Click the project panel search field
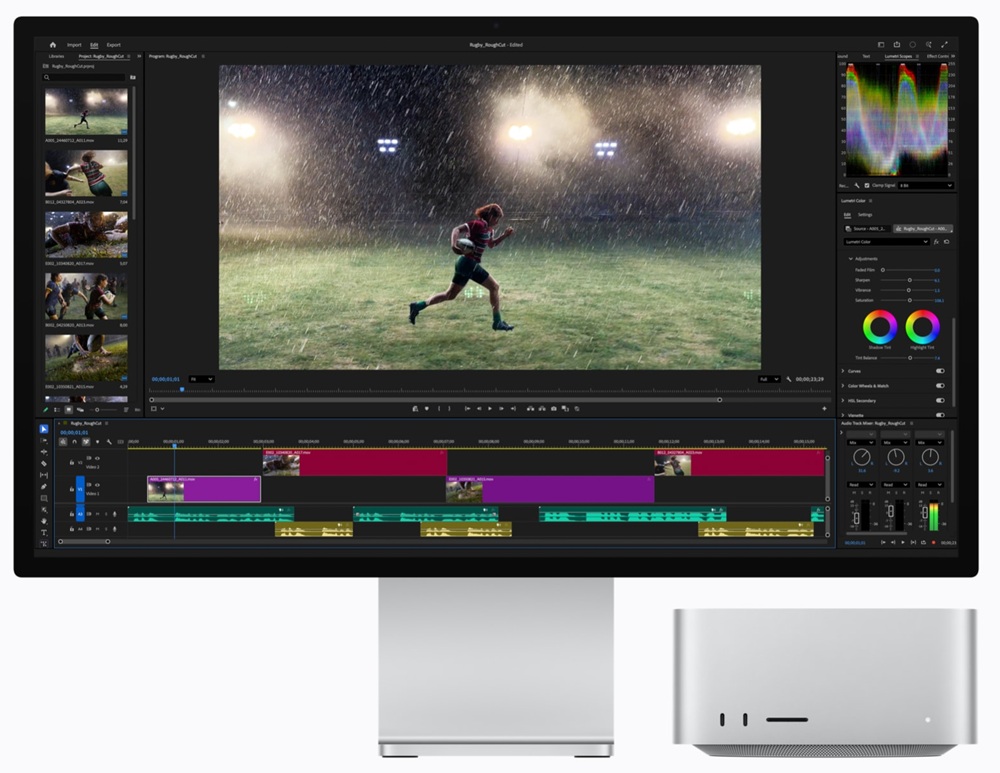1000x773 pixels. (84, 77)
